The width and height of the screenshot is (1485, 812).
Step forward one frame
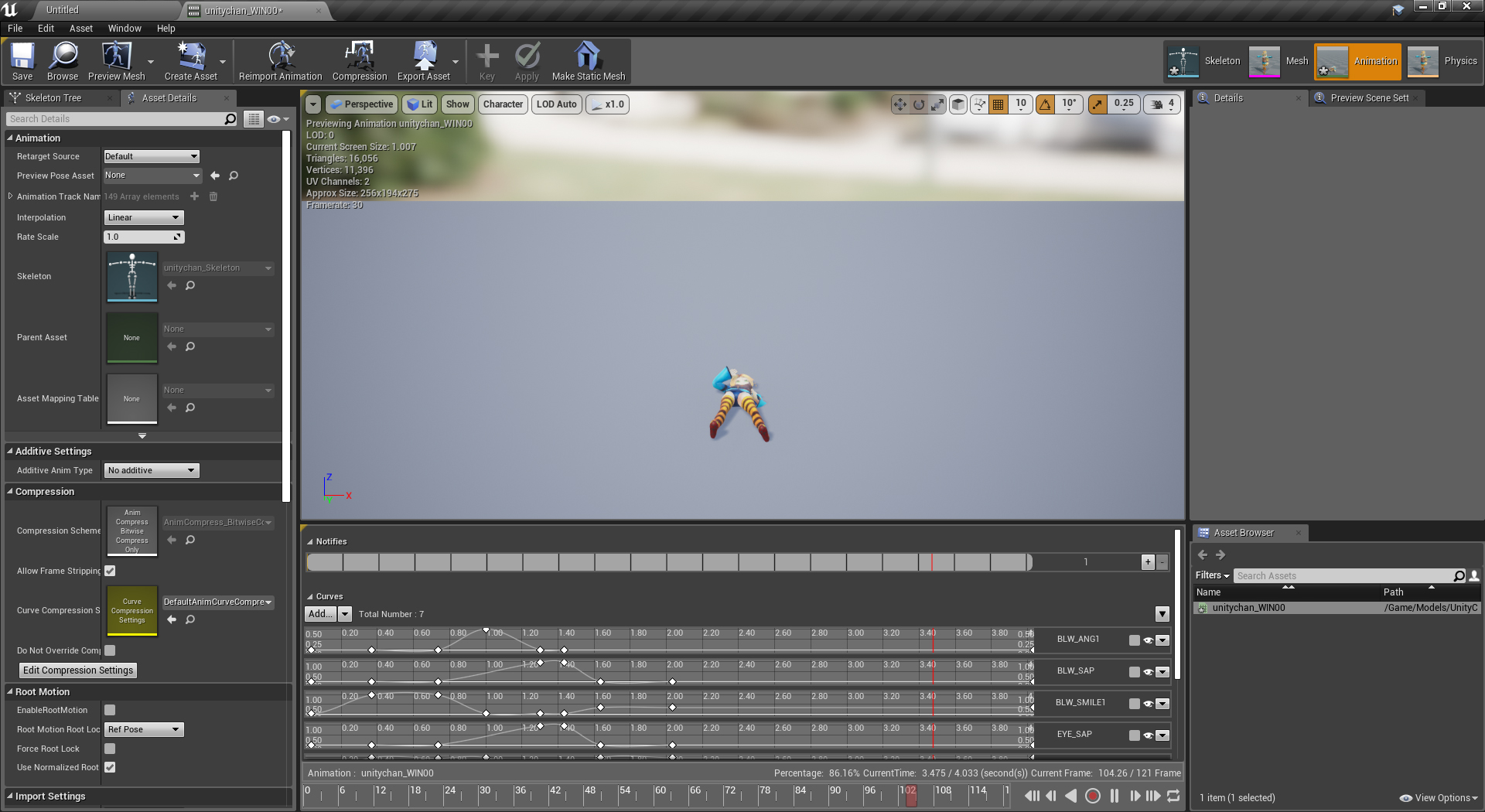(1135, 796)
